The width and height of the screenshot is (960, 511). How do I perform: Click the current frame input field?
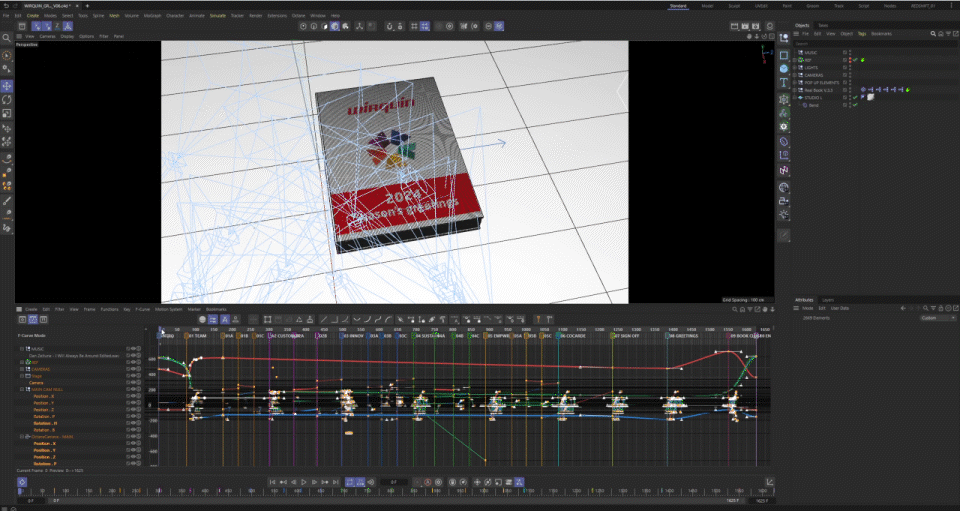coord(394,482)
